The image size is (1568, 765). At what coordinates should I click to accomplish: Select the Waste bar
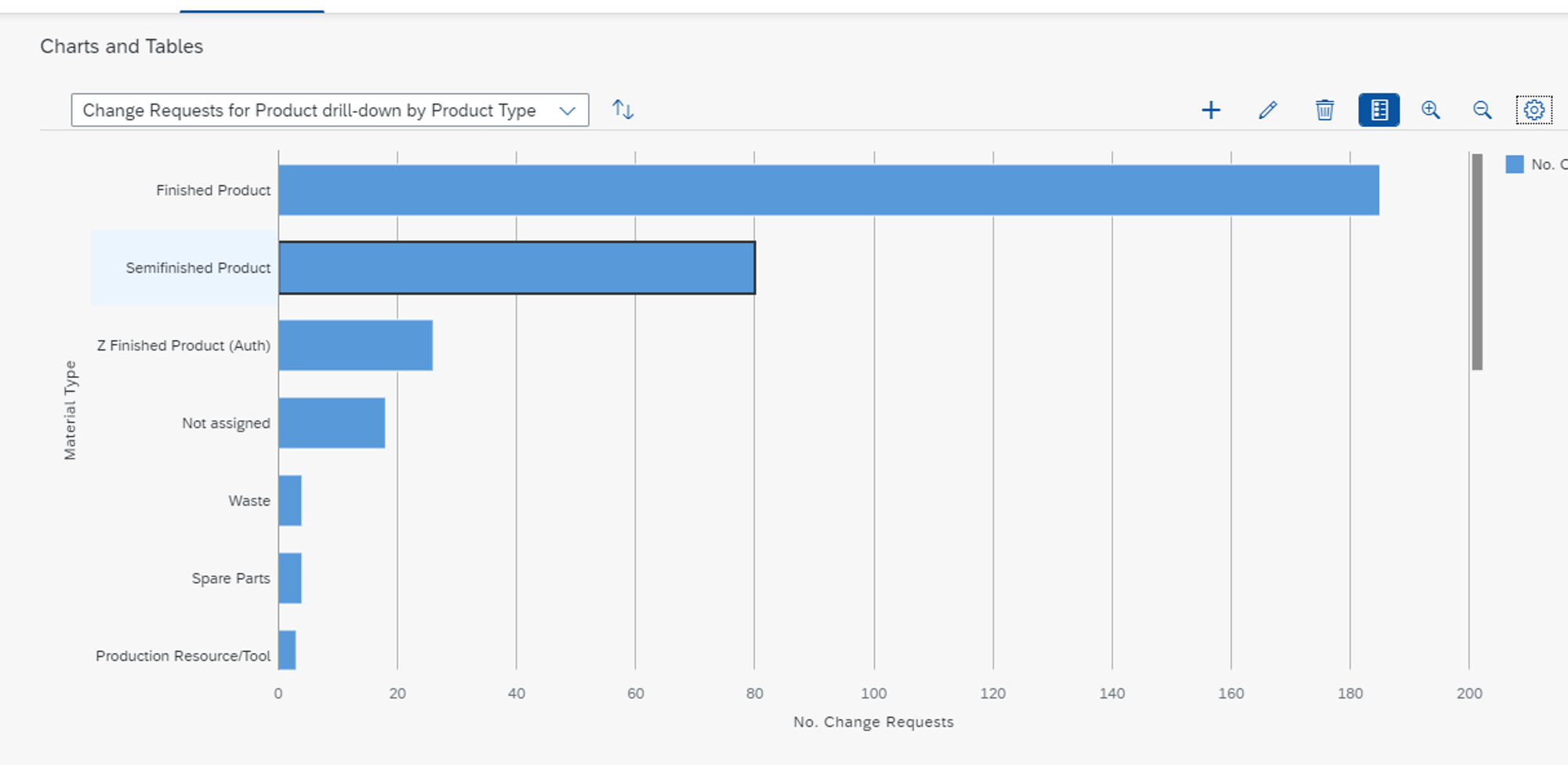pyautogui.click(x=290, y=501)
